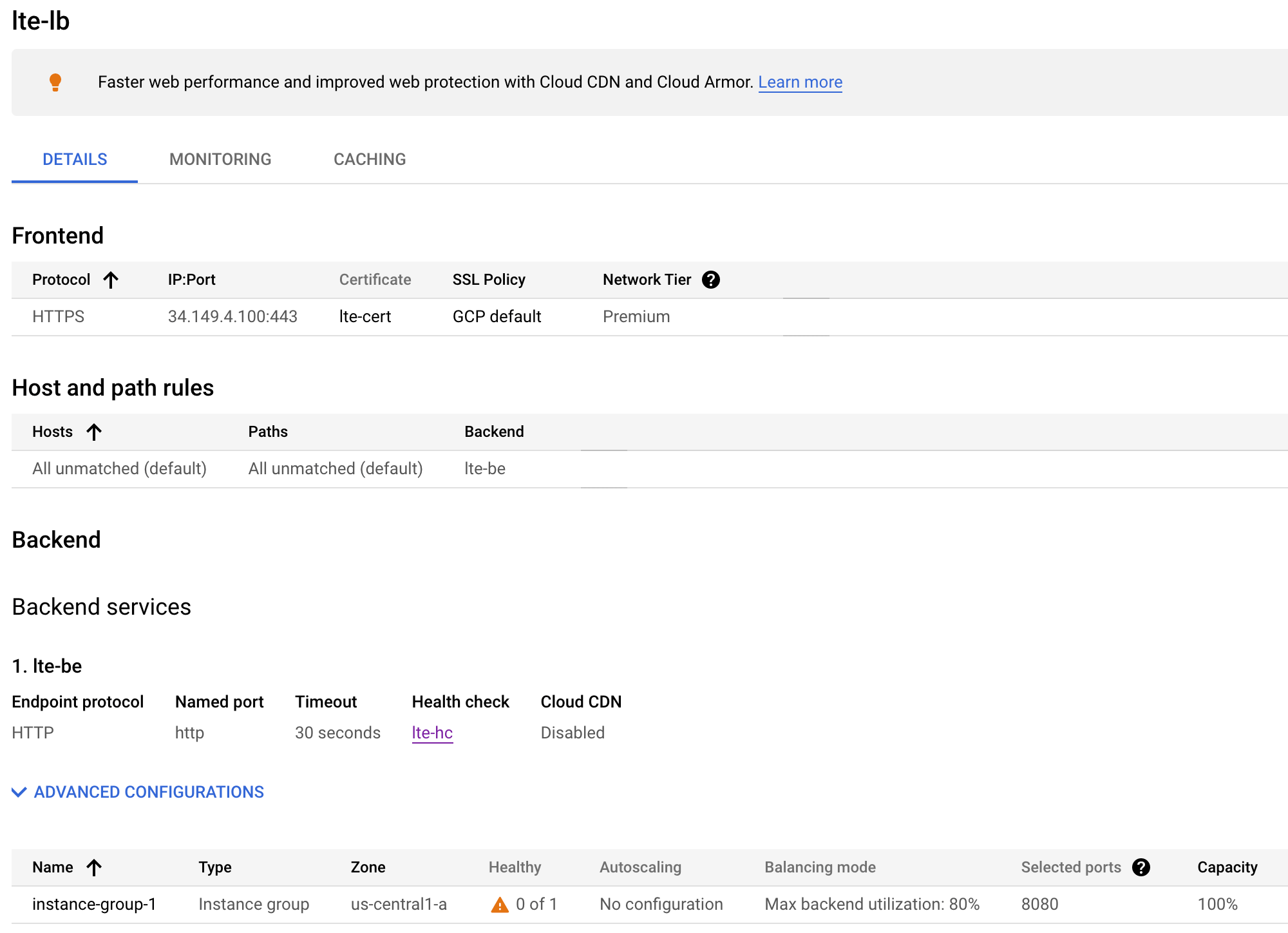Switch to the CACHING tab

(x=370, y=159)
